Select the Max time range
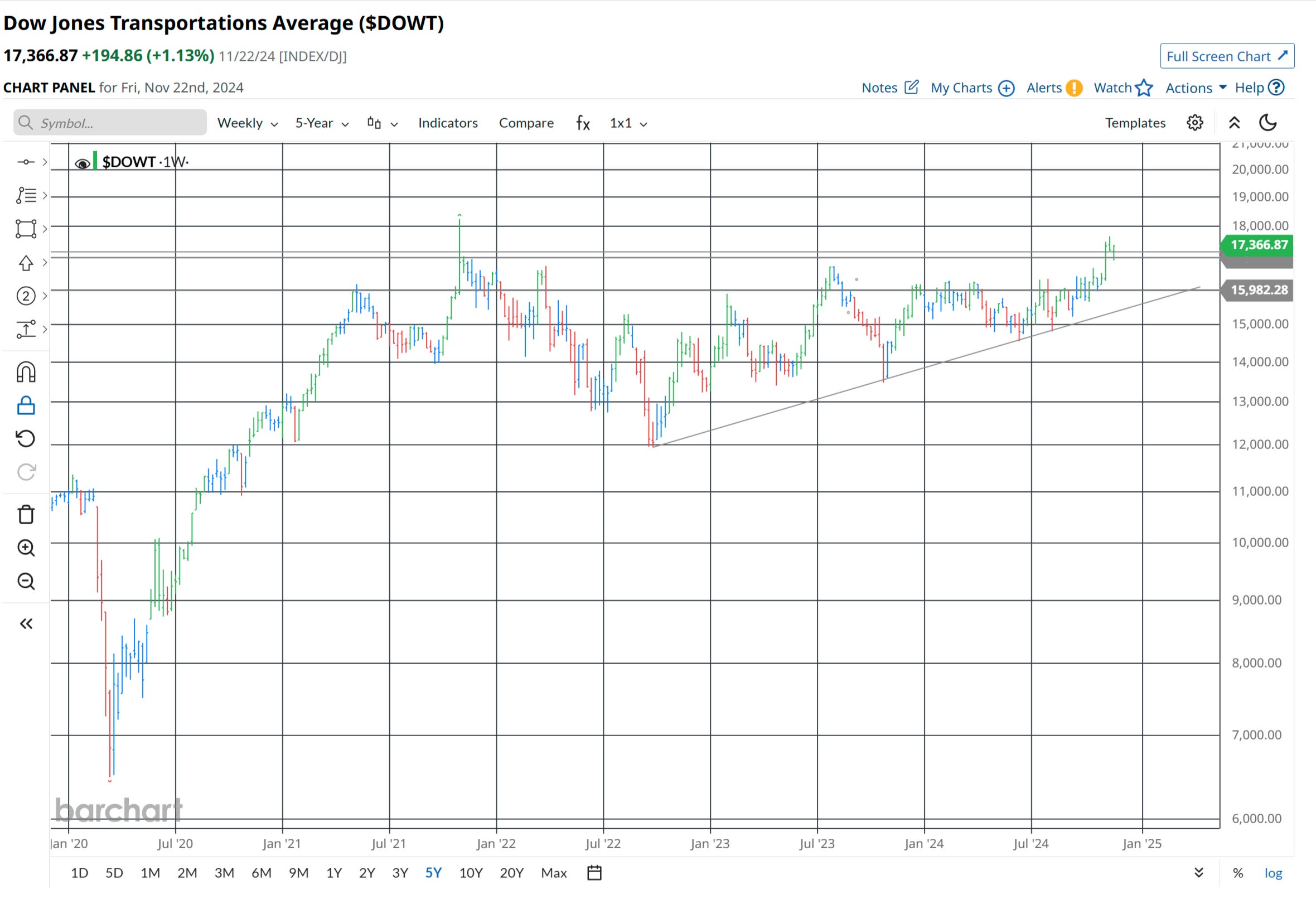1316x899 pixels. coord(554,872)
